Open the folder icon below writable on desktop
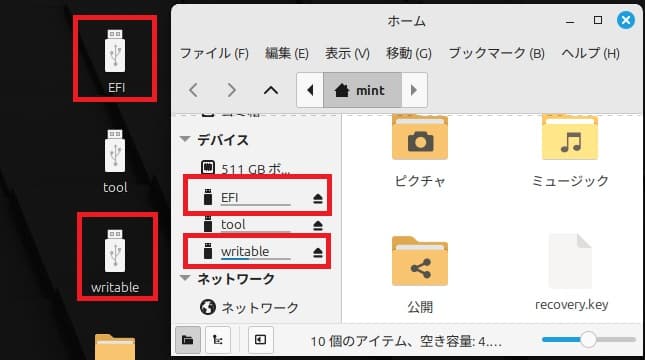The image size is (645, 360). pos(115,346)
